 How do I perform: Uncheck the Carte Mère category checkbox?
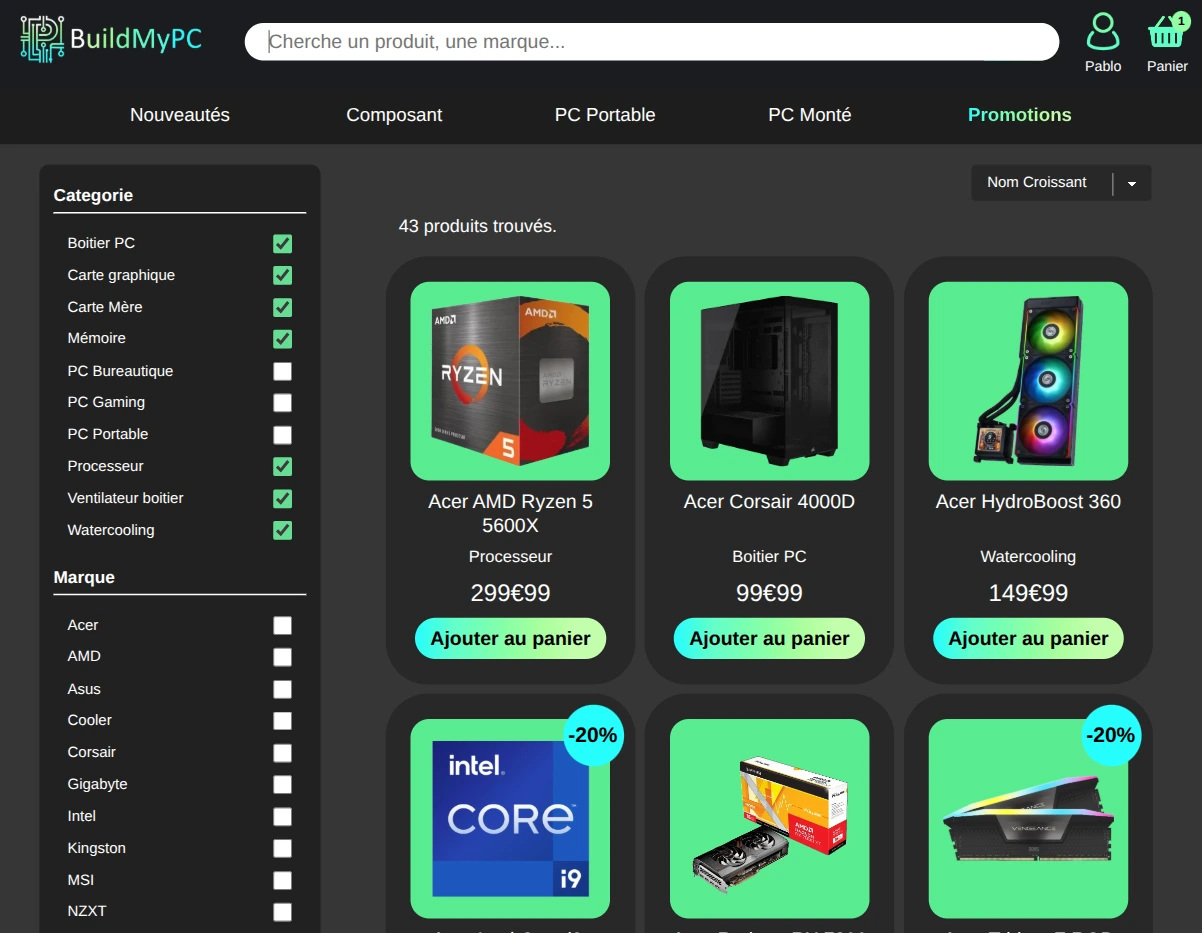pyautogui.click(x=283, y=307)
